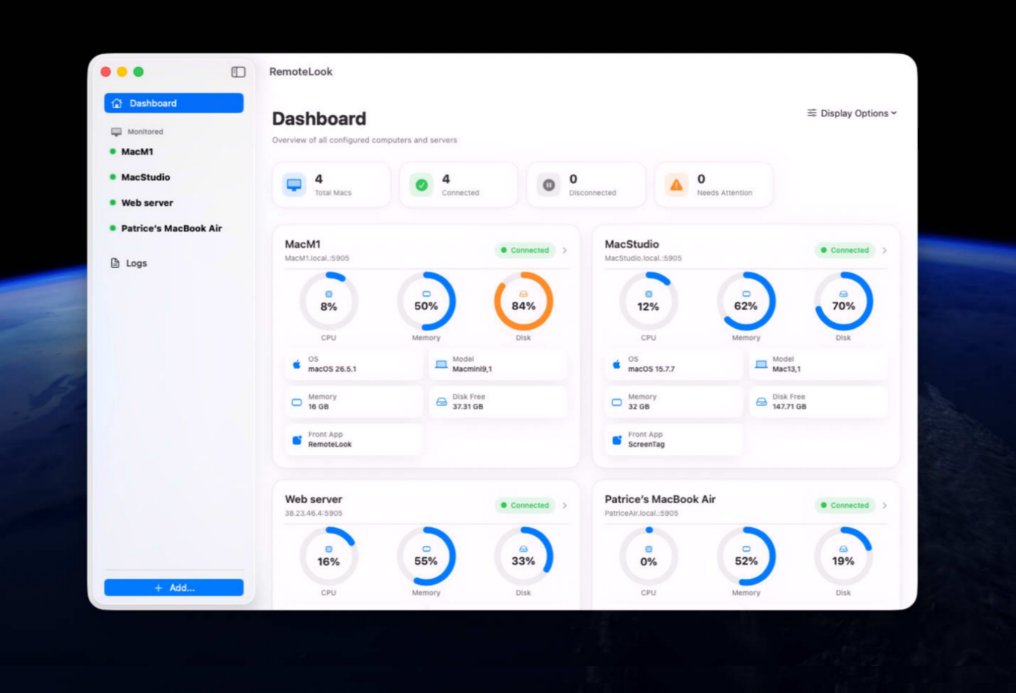Viewport: 1016px width, 693px height.
Task: Click the Logs document icon
Action: tap(115, 263)
